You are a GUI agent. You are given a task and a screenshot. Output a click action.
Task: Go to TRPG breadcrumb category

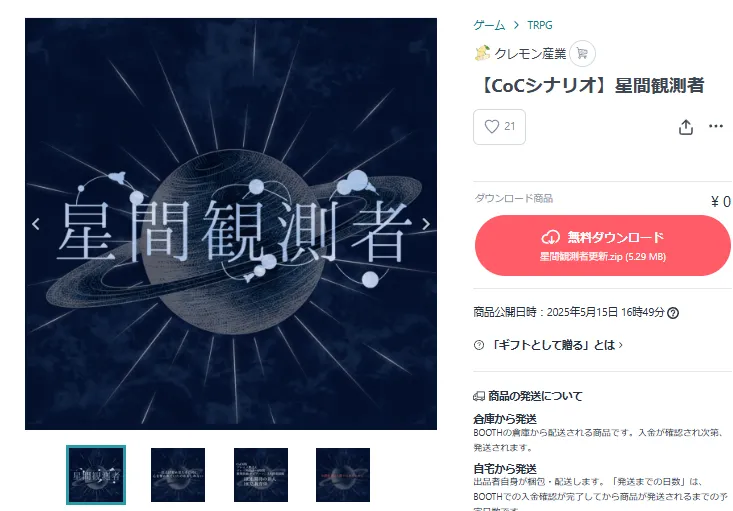pos(539,25)
